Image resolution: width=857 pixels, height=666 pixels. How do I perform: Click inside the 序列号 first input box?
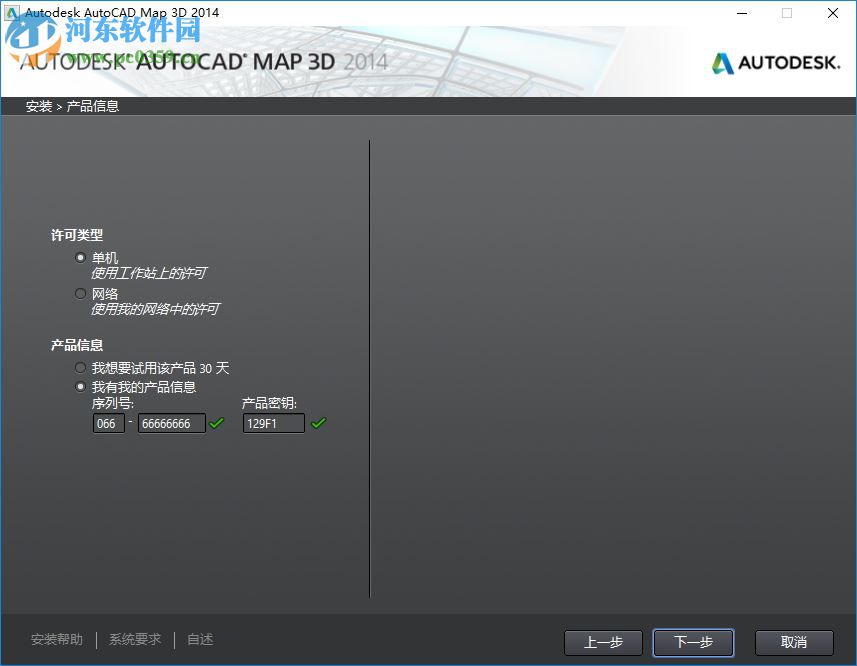click(108, 423)
